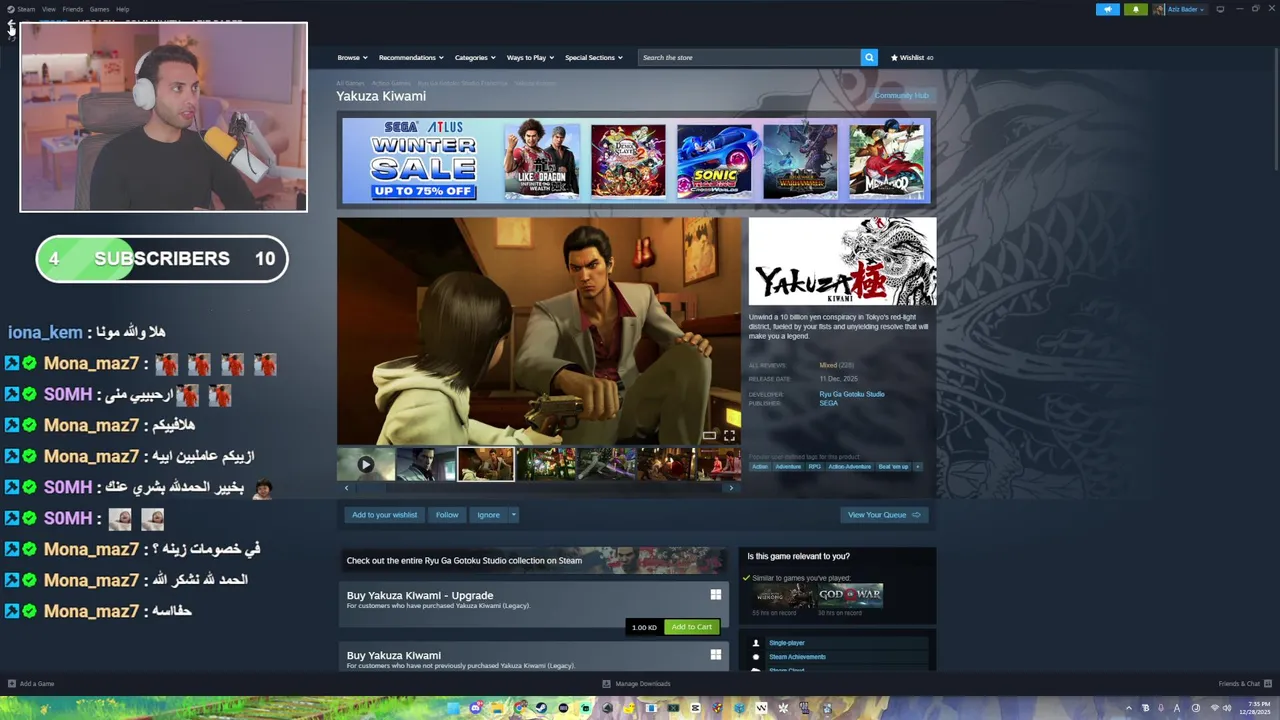Open the Community Hub button
This screenshot has width=1280, height=720.
coord(901,95)
